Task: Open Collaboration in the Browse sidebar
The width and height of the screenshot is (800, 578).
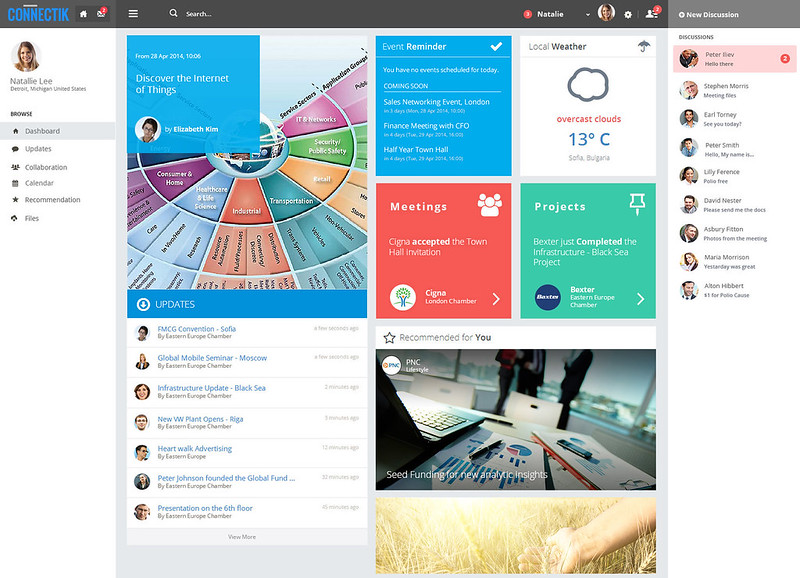Action: (46, 167)
